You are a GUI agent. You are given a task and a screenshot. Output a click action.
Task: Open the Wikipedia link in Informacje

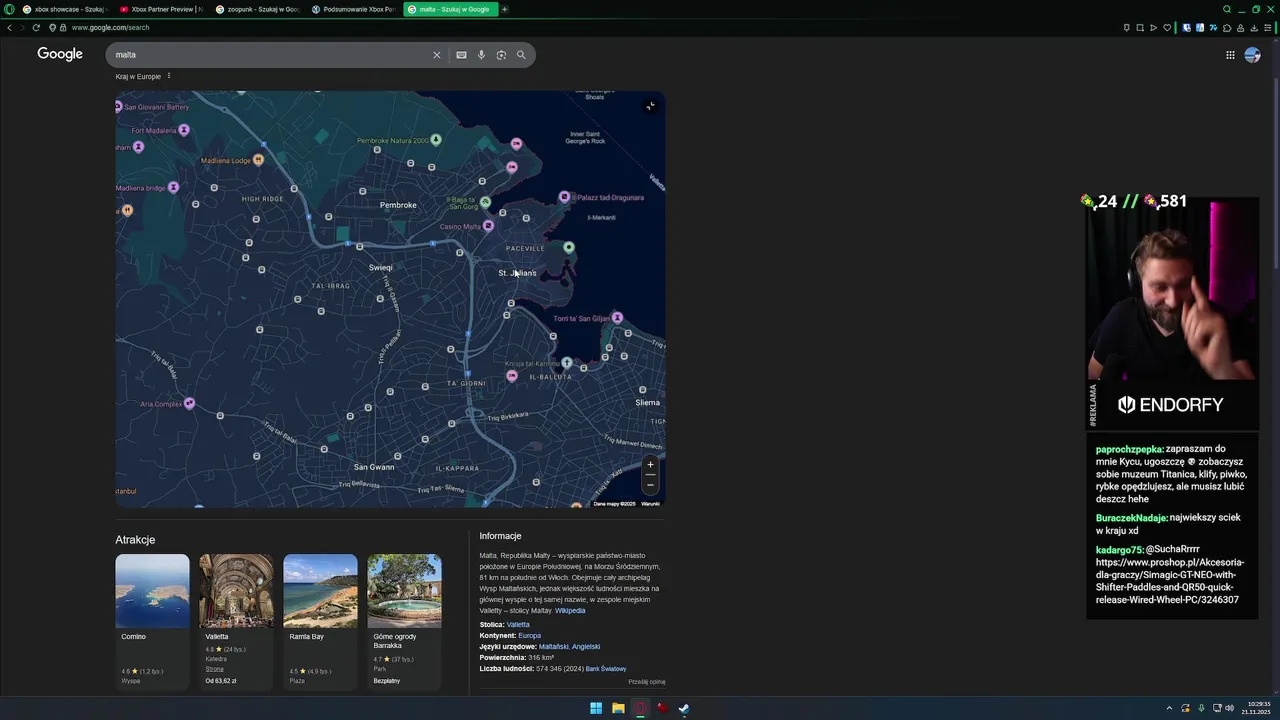pyautogui.click(x=570, y=610)
